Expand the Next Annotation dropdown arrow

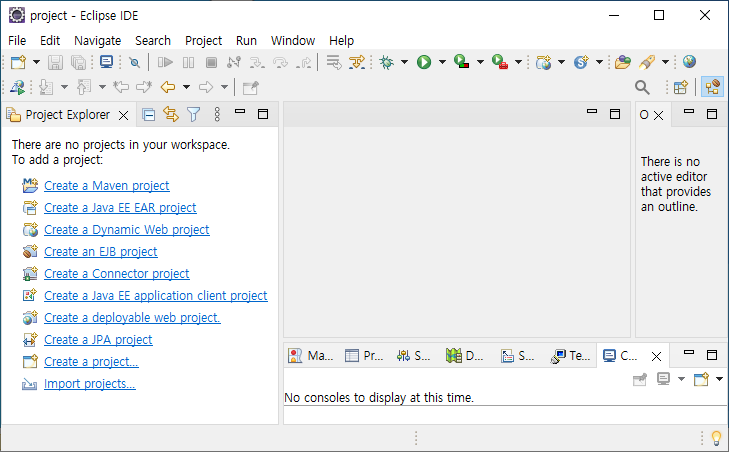point(64,87)
